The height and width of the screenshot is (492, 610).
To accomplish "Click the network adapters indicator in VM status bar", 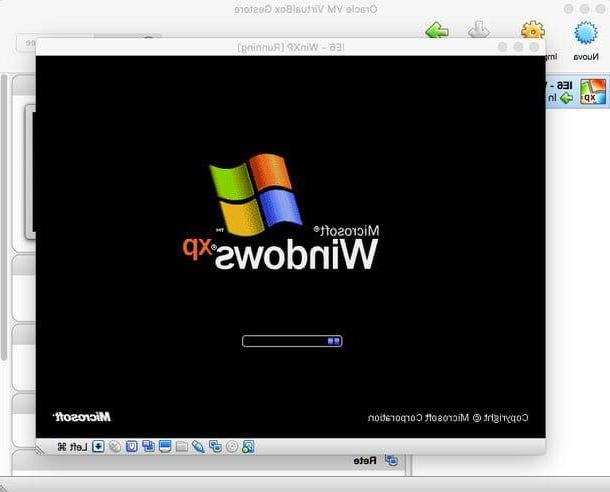I will point(215,446).
